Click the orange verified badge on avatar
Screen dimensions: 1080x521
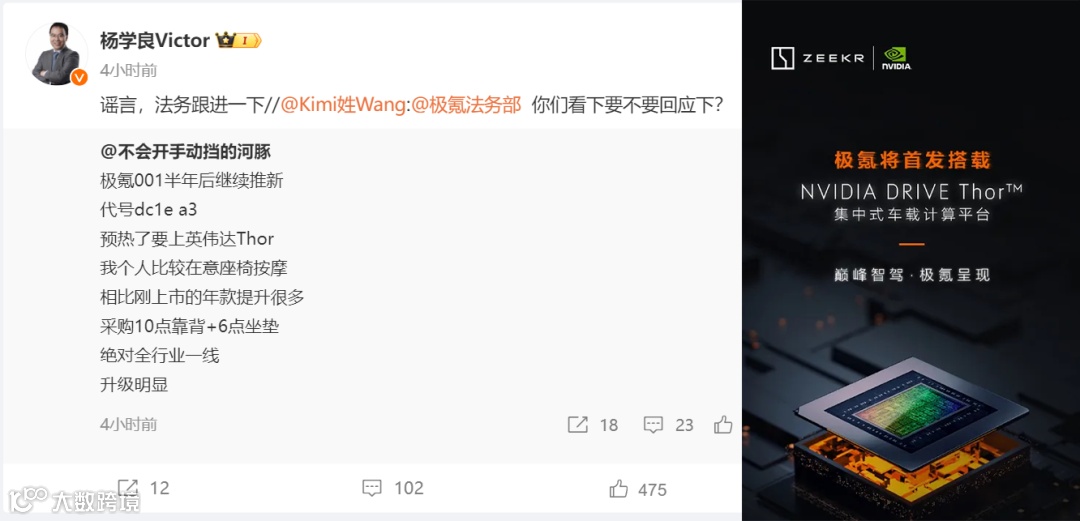click(x=79, y=77)
